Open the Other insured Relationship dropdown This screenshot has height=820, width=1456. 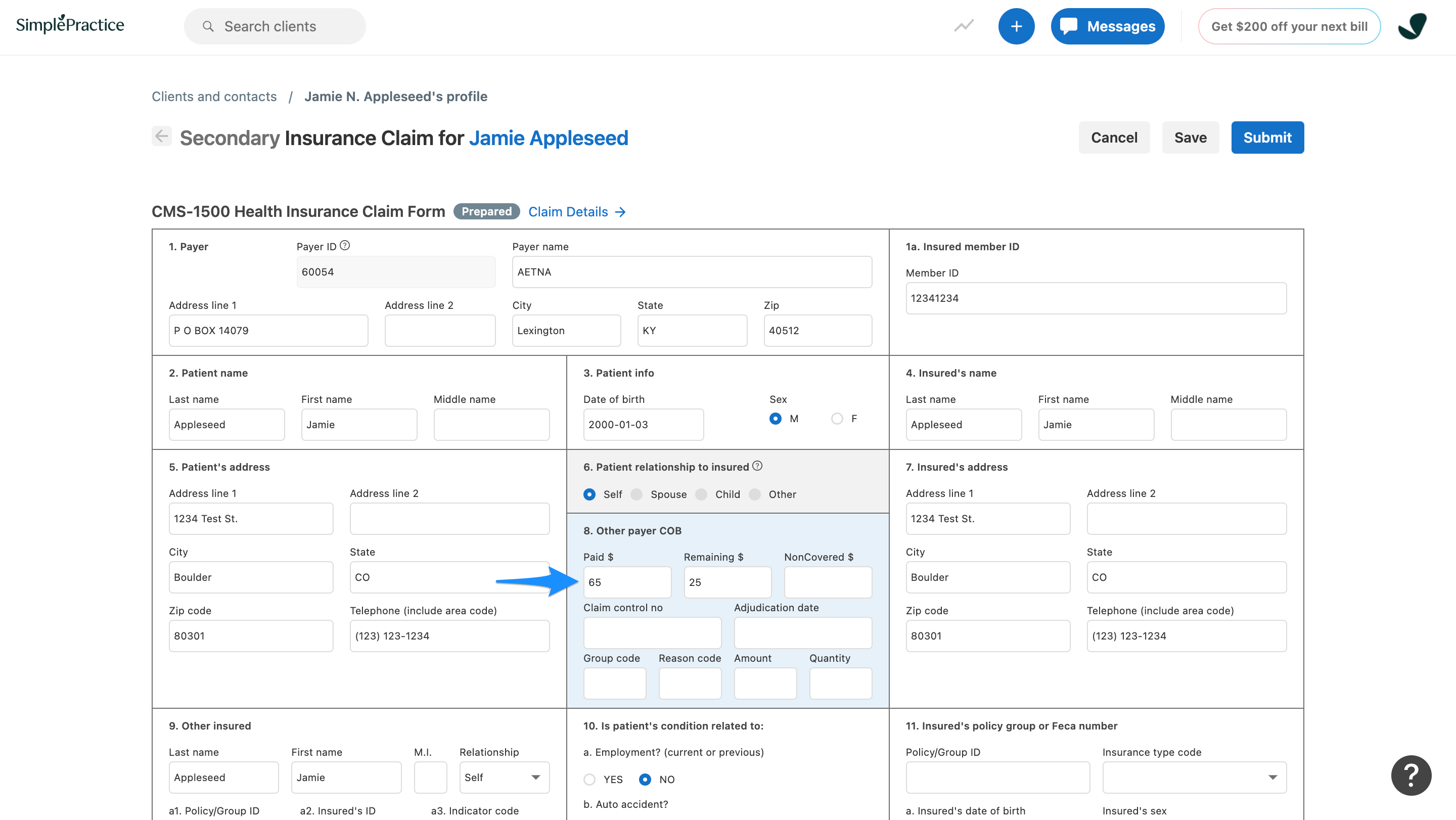point(504,777)
